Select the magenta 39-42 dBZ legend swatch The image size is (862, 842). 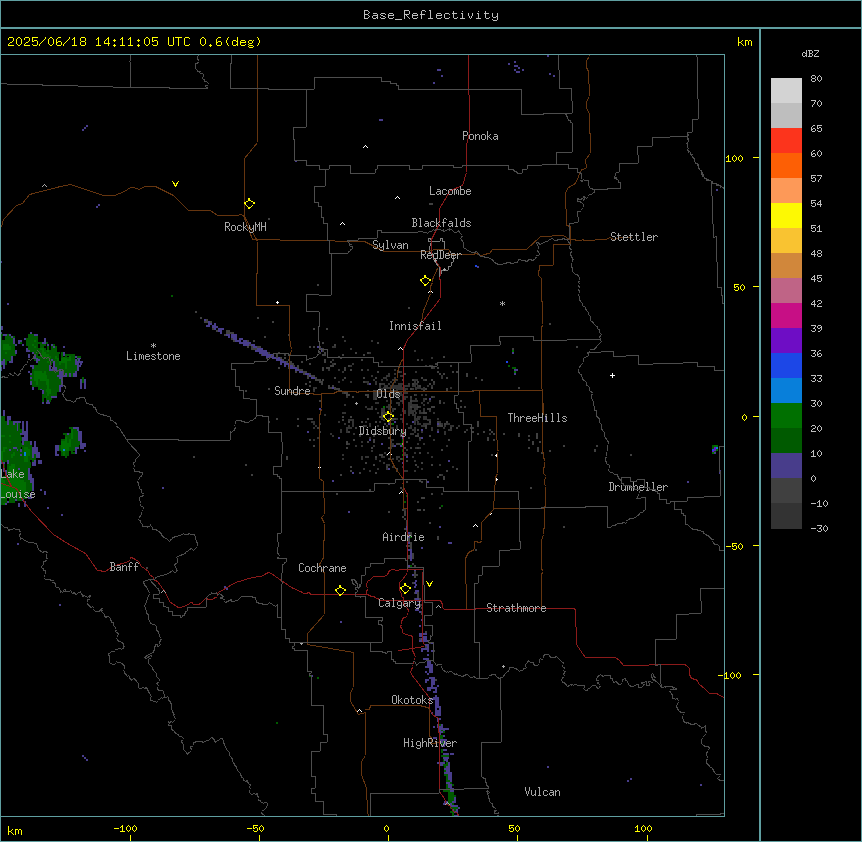pyautogui.click(x=786, y=315)
